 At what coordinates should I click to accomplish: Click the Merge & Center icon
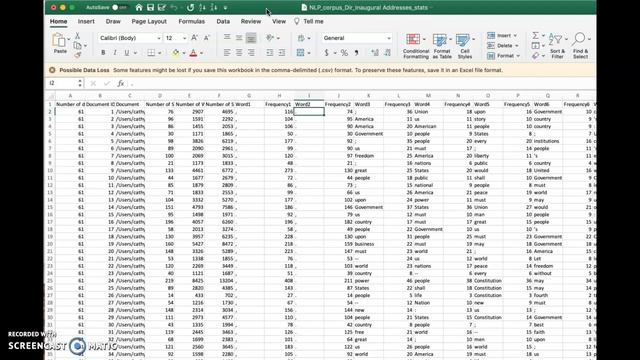coord(301,53)
